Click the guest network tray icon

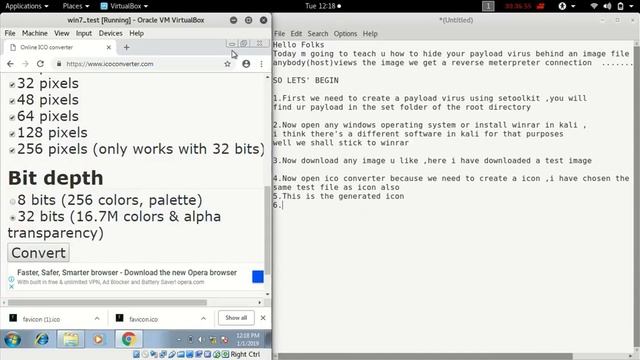tap(213, 340)
